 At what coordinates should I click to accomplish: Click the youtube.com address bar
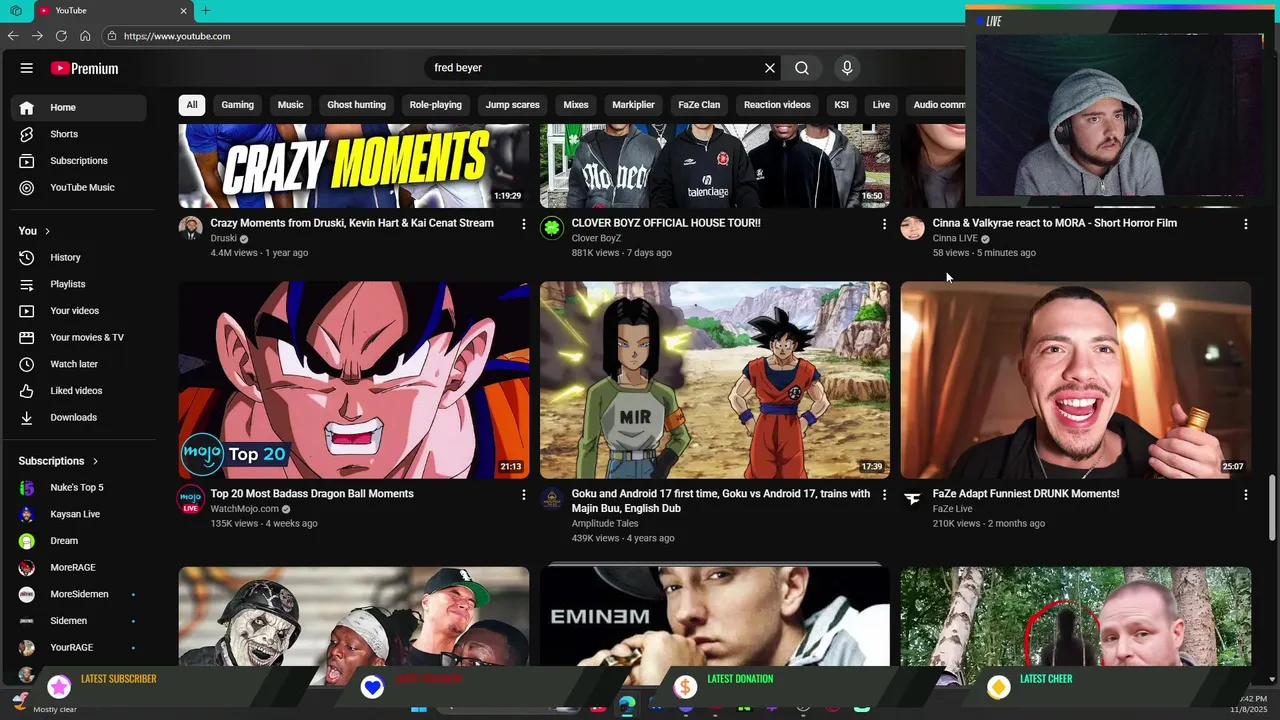pos(530,36)
